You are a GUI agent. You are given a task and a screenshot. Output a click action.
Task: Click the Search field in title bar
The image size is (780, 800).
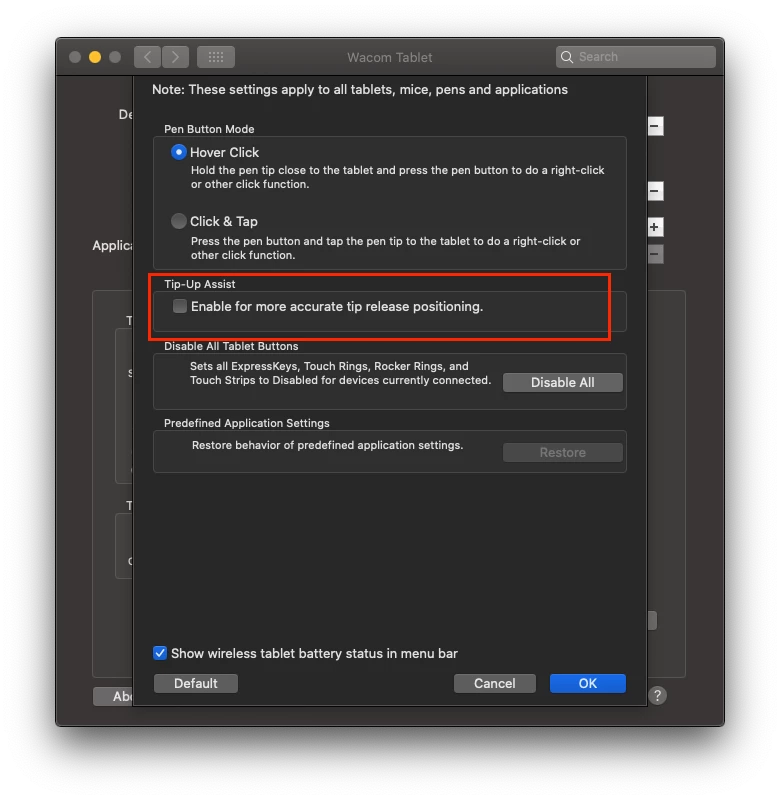[636, 57]
